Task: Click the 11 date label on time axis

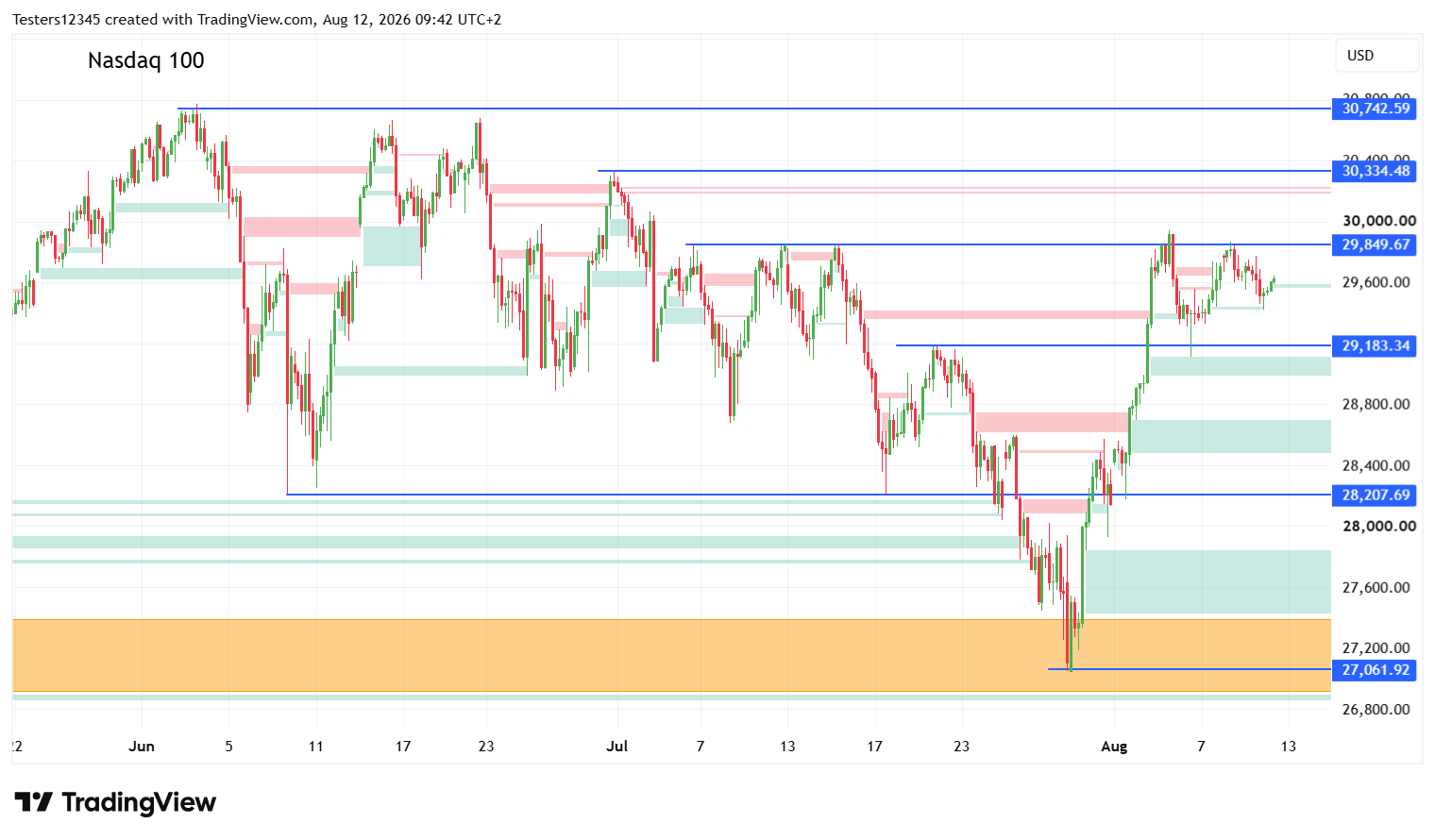Action: click(x=315, y=746)
